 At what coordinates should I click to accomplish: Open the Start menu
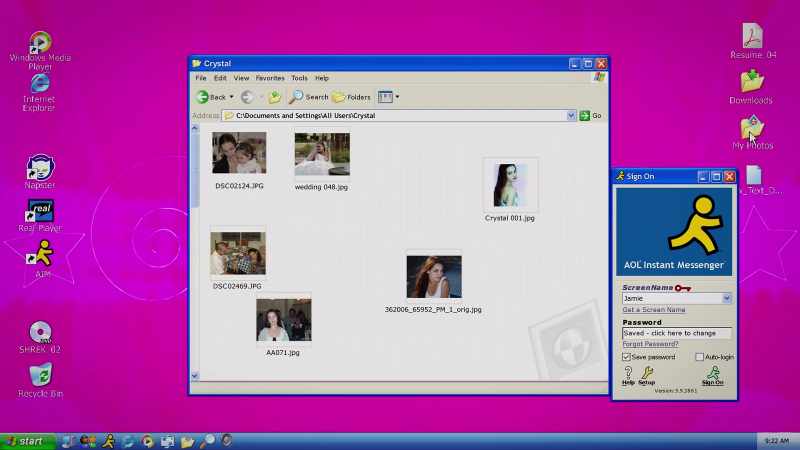27,441
